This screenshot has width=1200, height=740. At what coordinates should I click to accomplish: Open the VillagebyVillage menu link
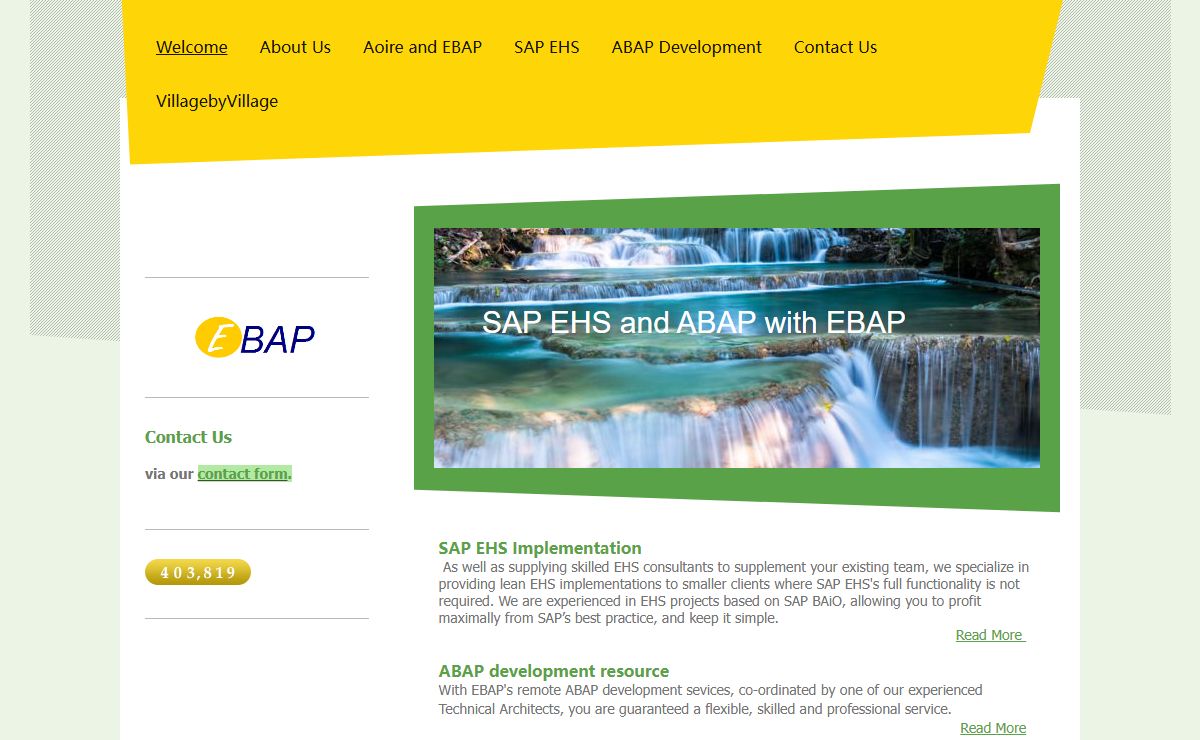click(217, 101)
